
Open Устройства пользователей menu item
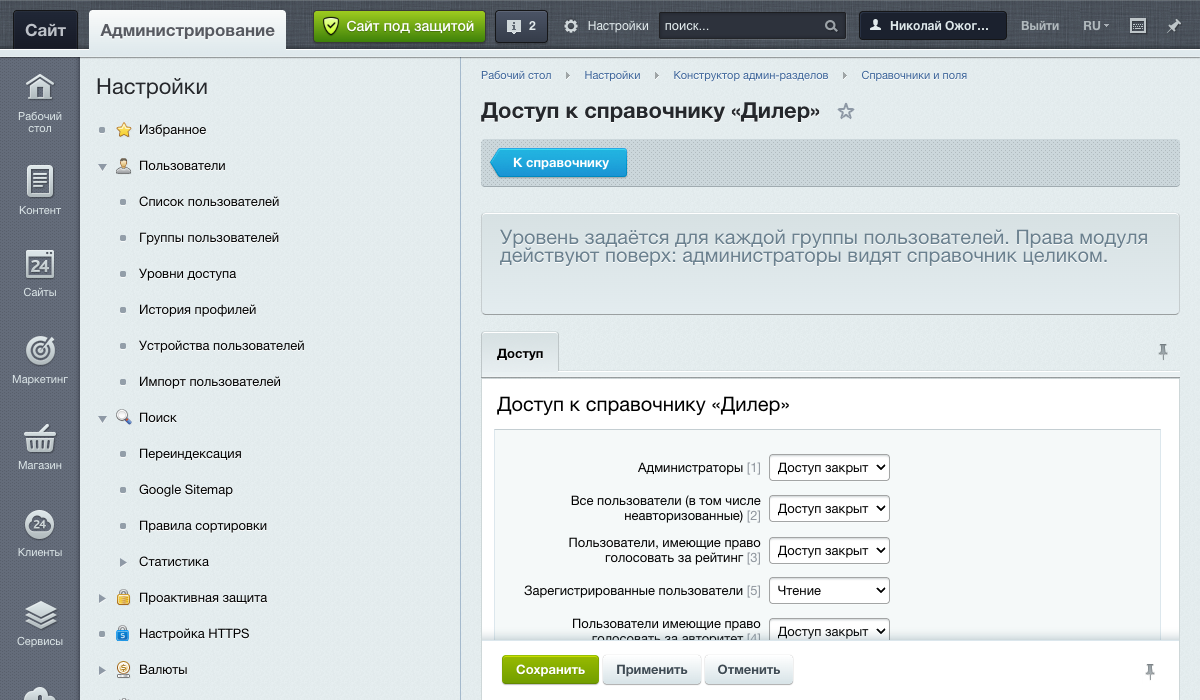(222, 346)
